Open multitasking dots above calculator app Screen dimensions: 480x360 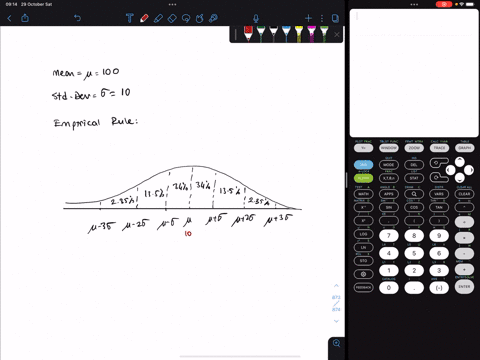414,4
